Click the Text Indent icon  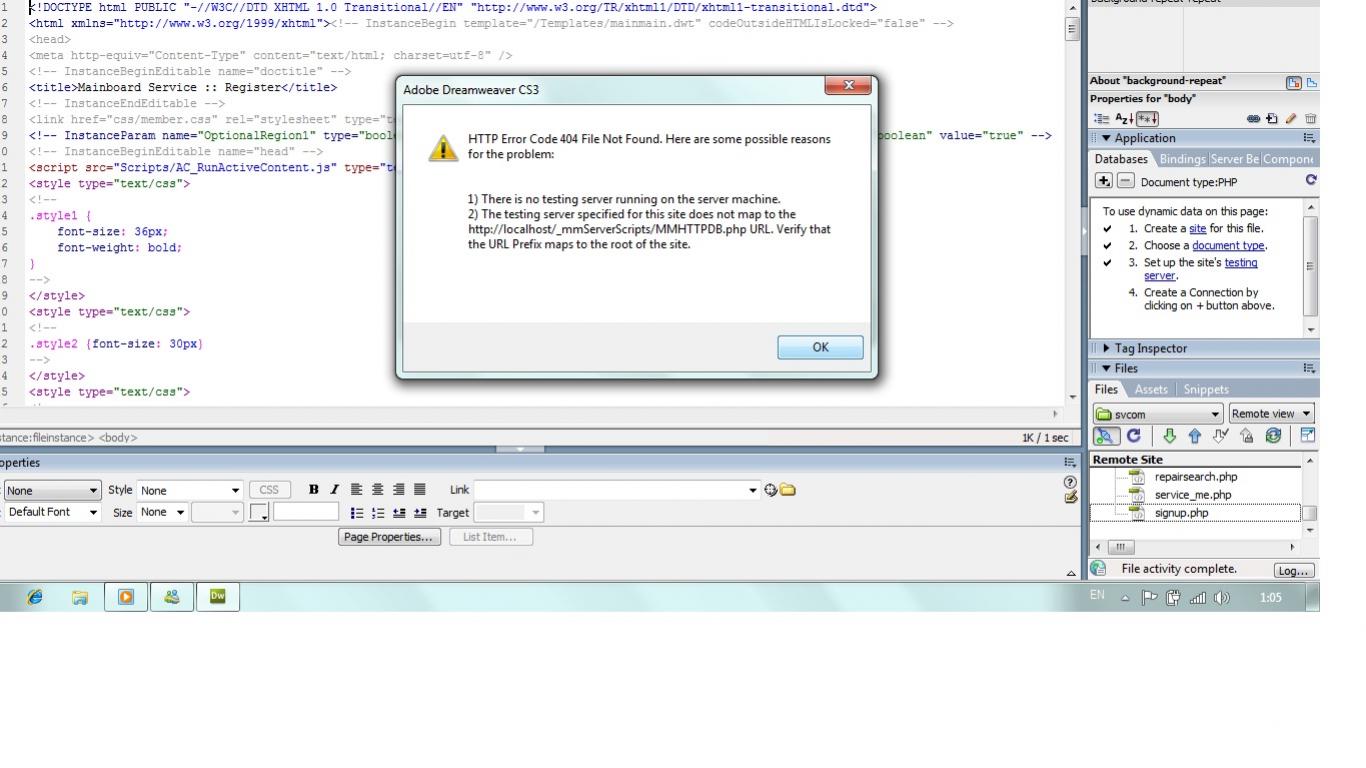click(x=419, y=512)
